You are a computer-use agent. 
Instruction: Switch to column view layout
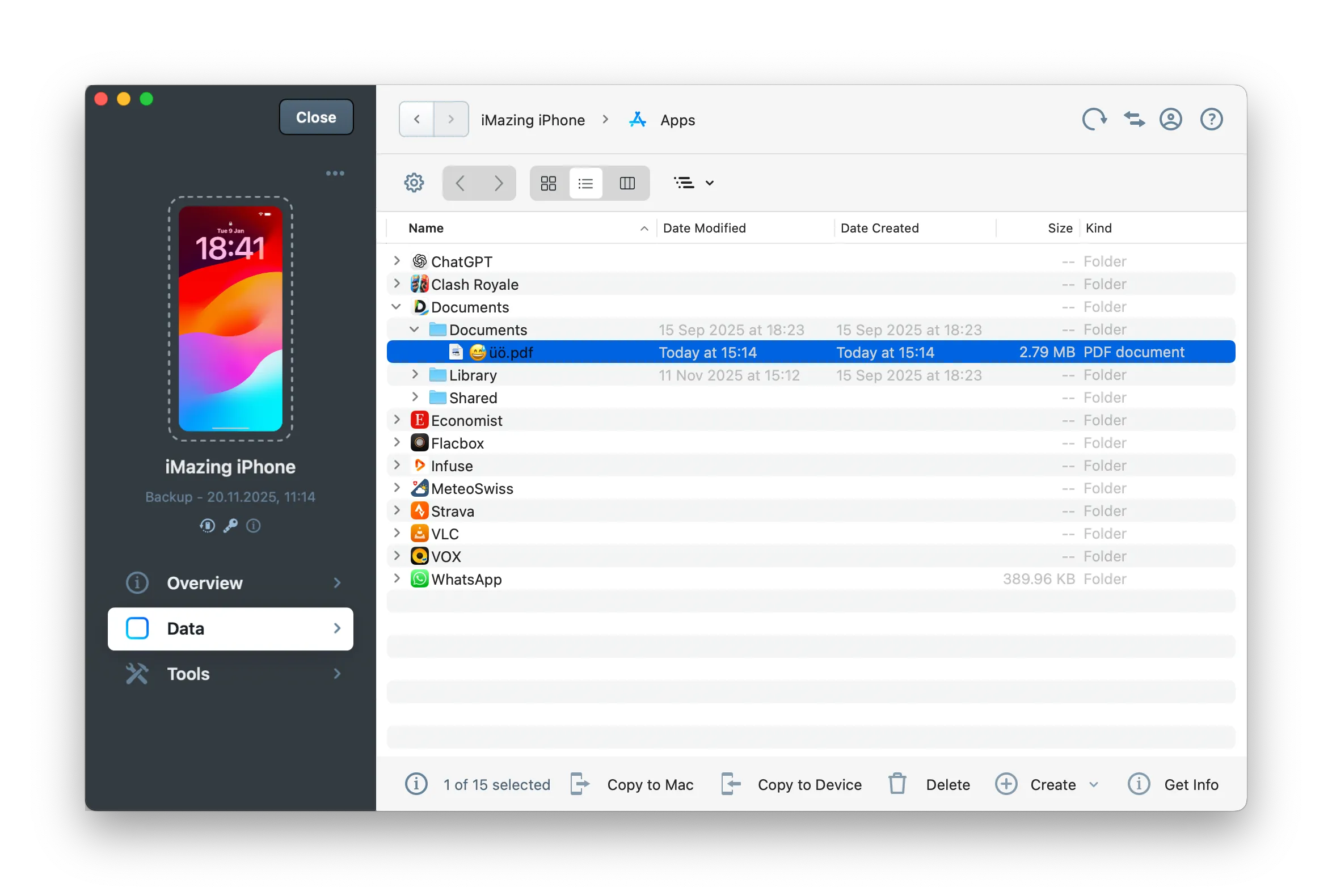[627, 183]
